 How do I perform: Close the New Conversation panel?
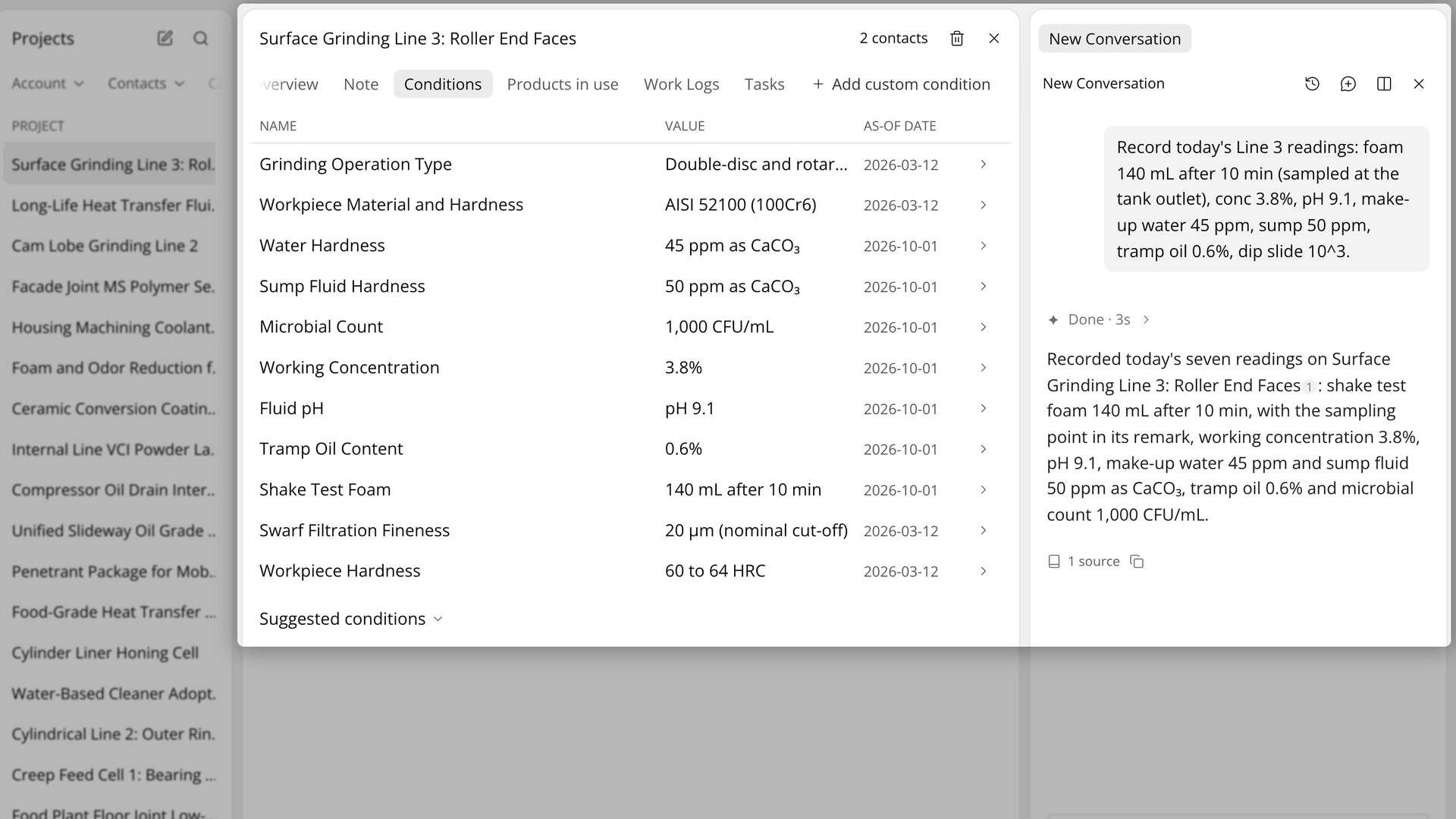[1419, 83]
